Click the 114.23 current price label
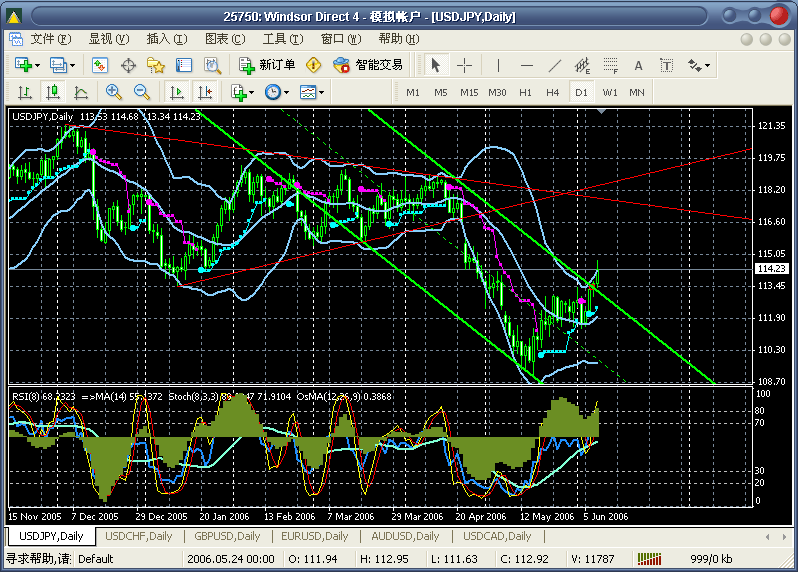The image size is (798, 572). click(x=772, y=269)
